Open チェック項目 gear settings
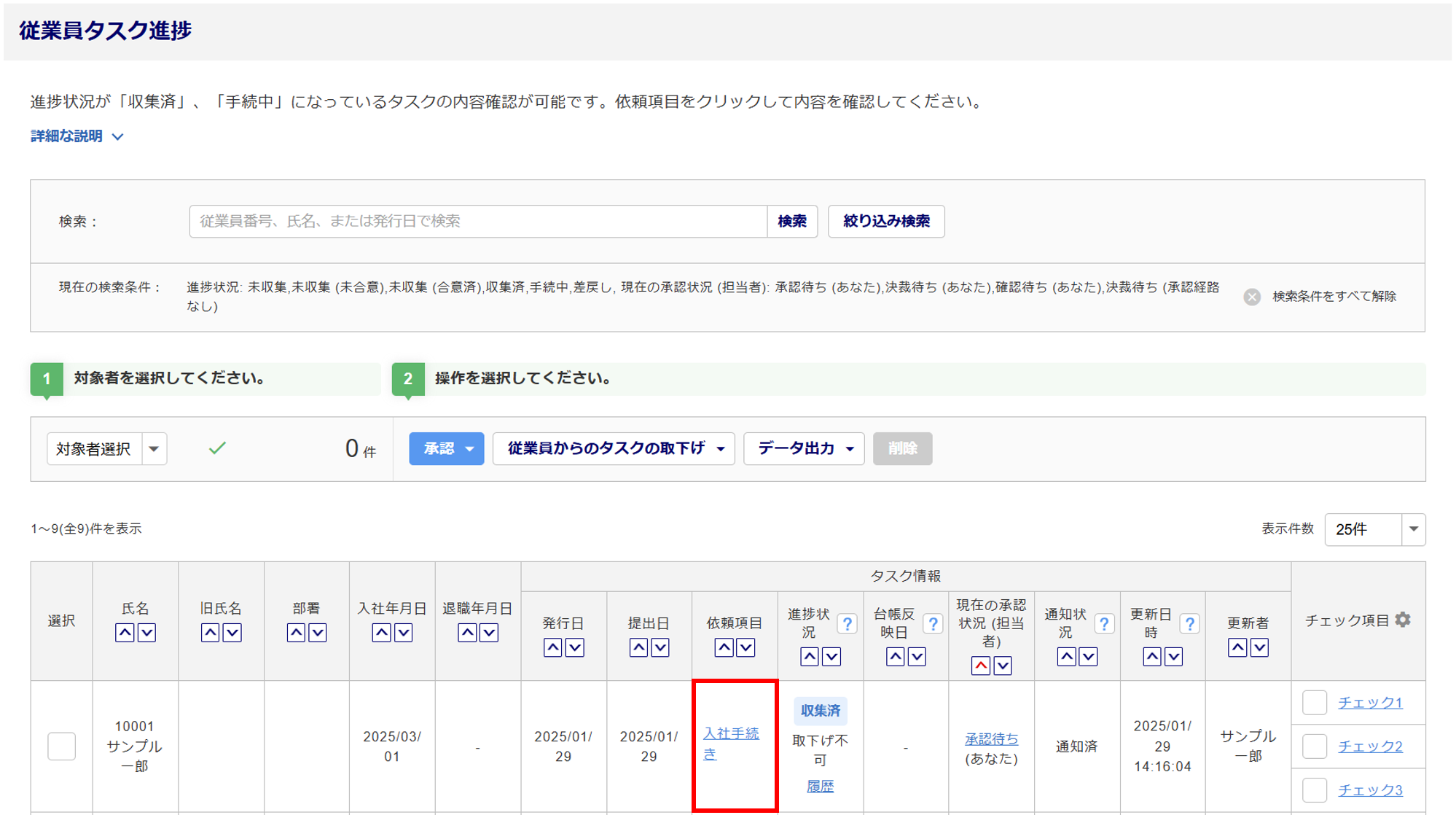Viewport: 1456px width, 815px height. pos(1403,620)
